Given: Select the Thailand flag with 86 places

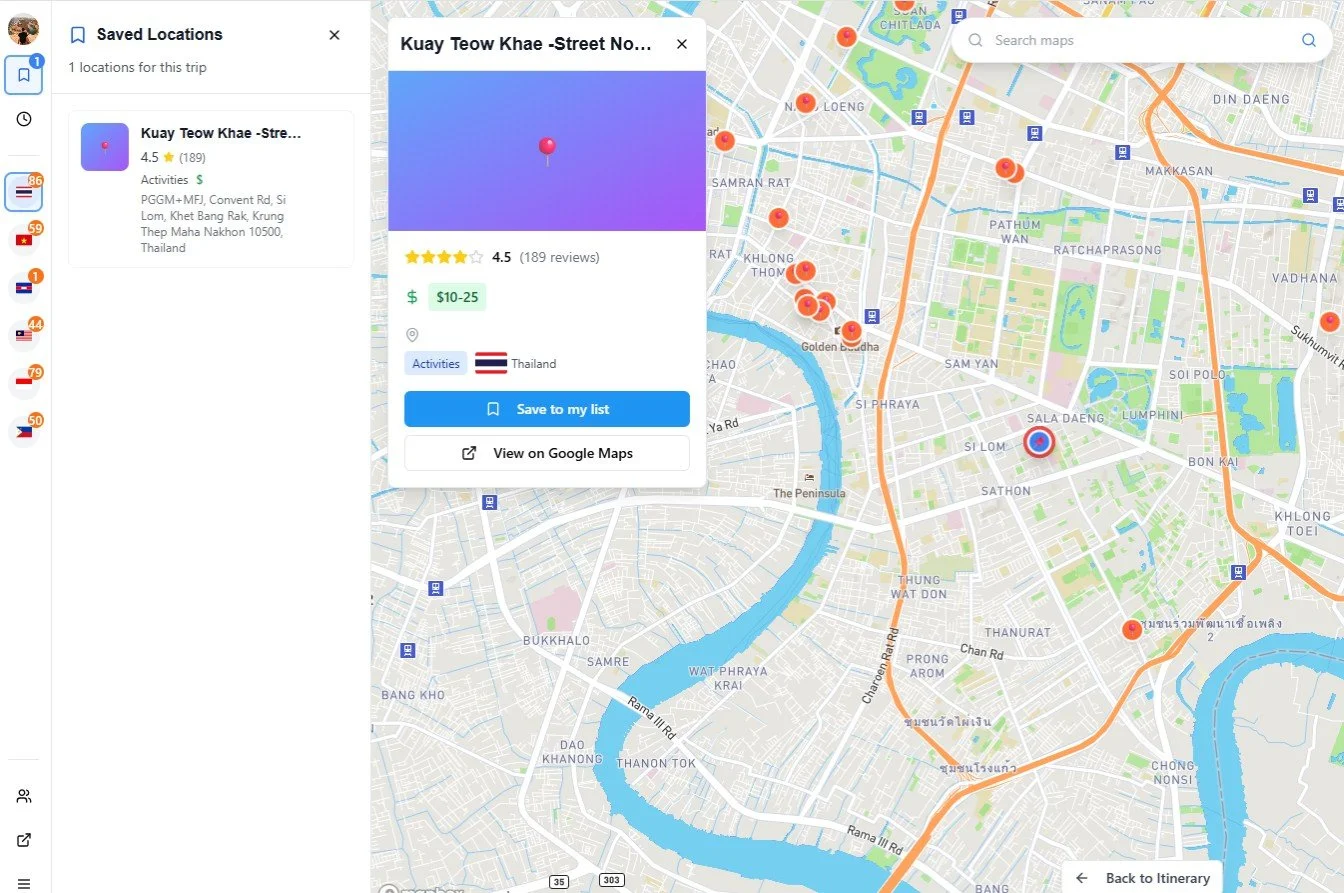Looking at the screenshot, I should point(24,191).
